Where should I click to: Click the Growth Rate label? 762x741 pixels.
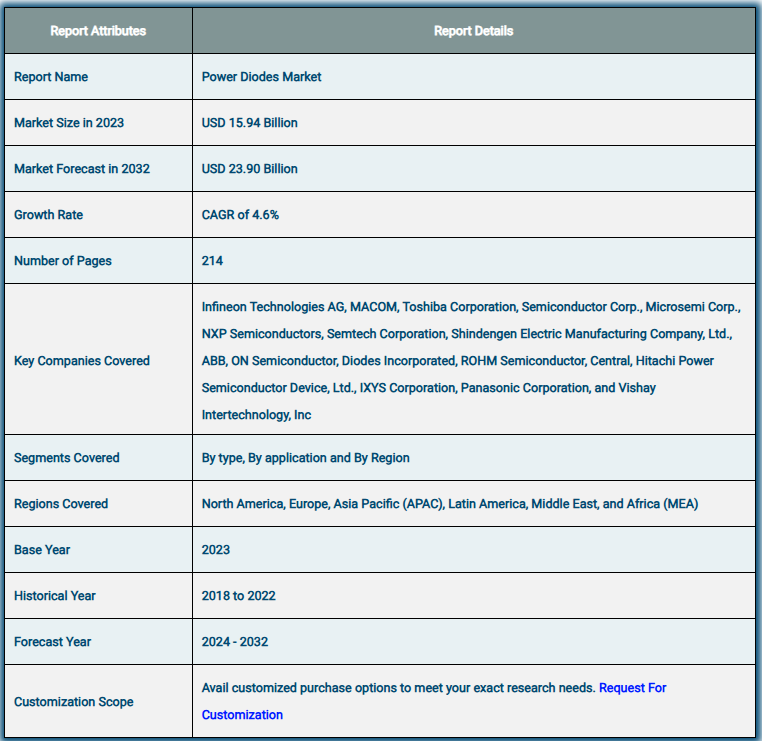pyautogui.click(x=49, y=215)
